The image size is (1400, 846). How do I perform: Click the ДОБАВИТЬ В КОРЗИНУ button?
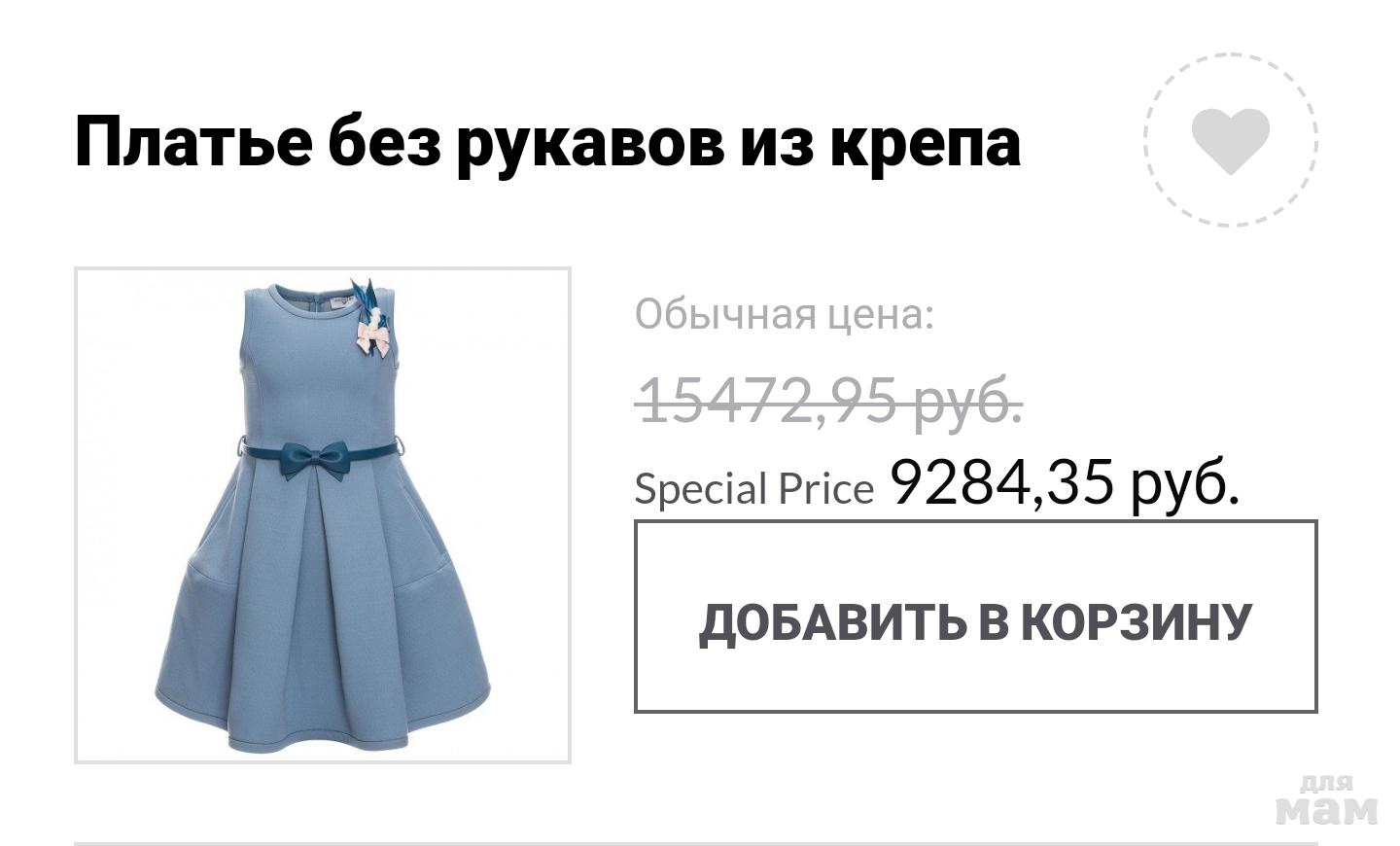(x=975, y=617)
